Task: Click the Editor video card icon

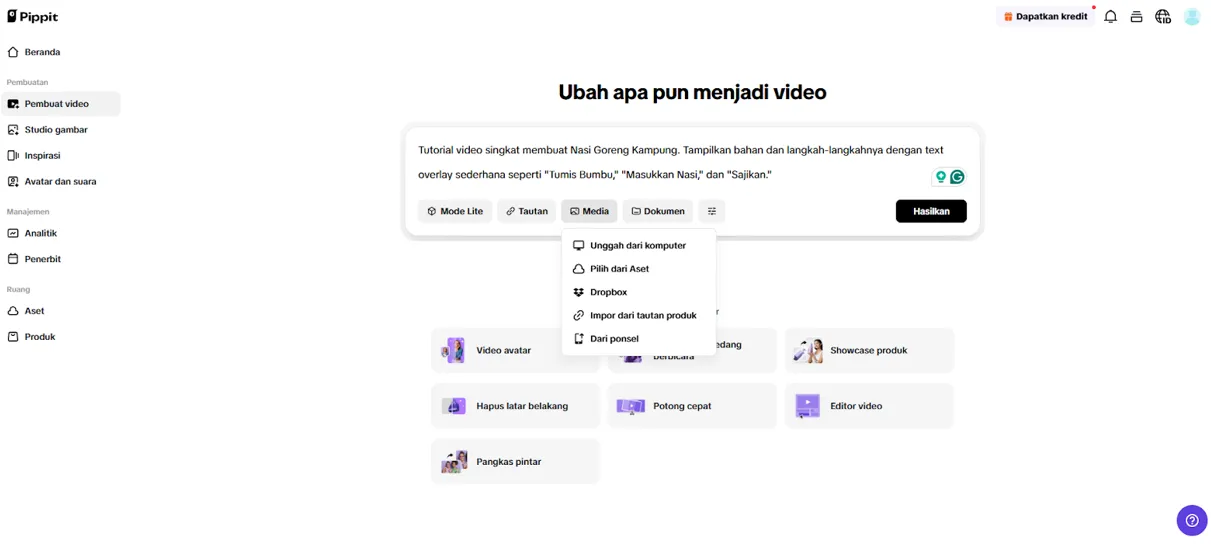Action: coord(807,406)
